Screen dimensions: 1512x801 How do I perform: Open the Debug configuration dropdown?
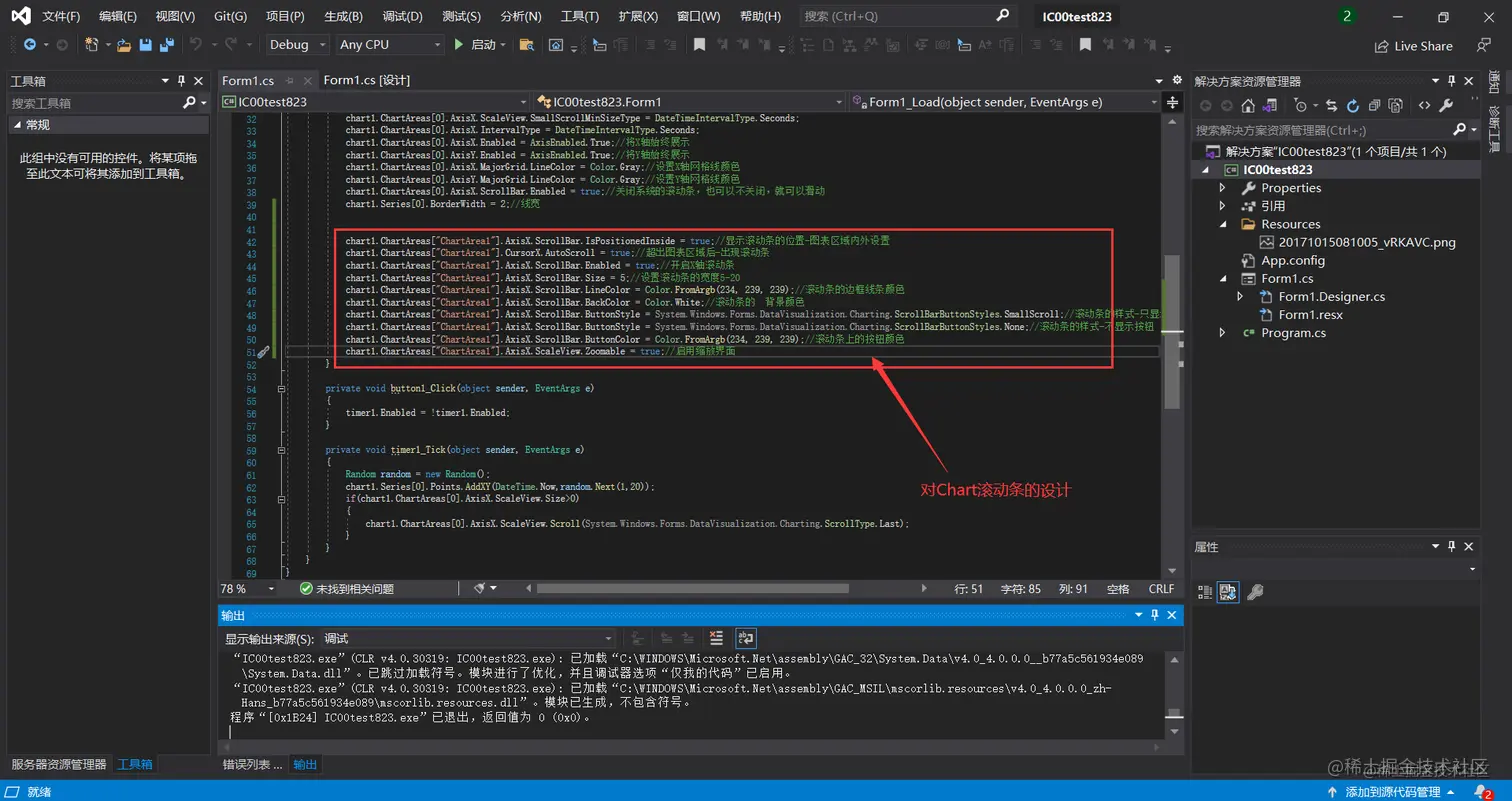pyautogui.click(x=297, y=45)
